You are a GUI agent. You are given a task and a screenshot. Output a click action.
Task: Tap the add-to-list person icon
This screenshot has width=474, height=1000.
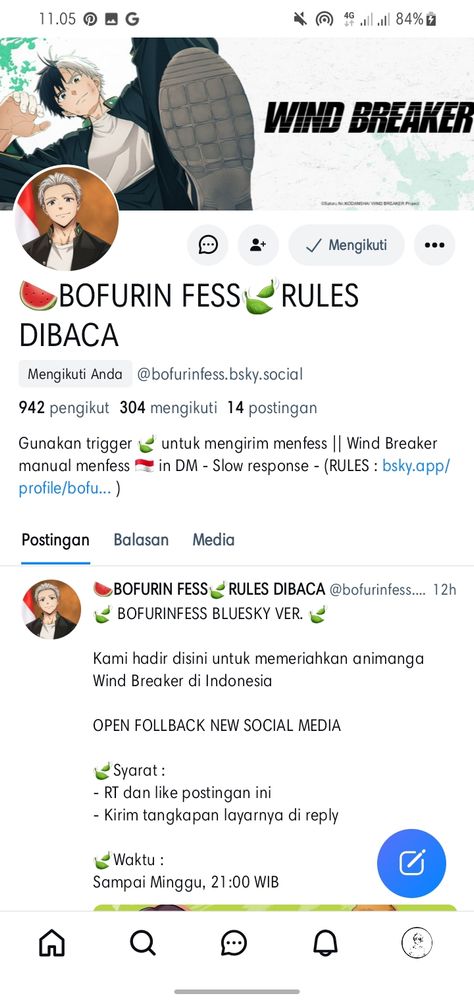pos(258,245)
